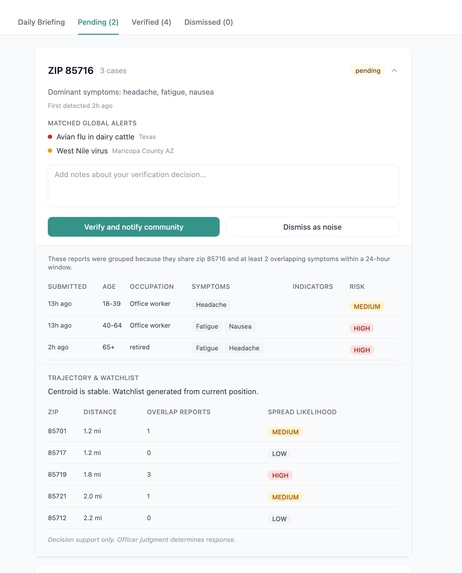
Task: Select watchlist zip 85719
Action: pos(57,475)
